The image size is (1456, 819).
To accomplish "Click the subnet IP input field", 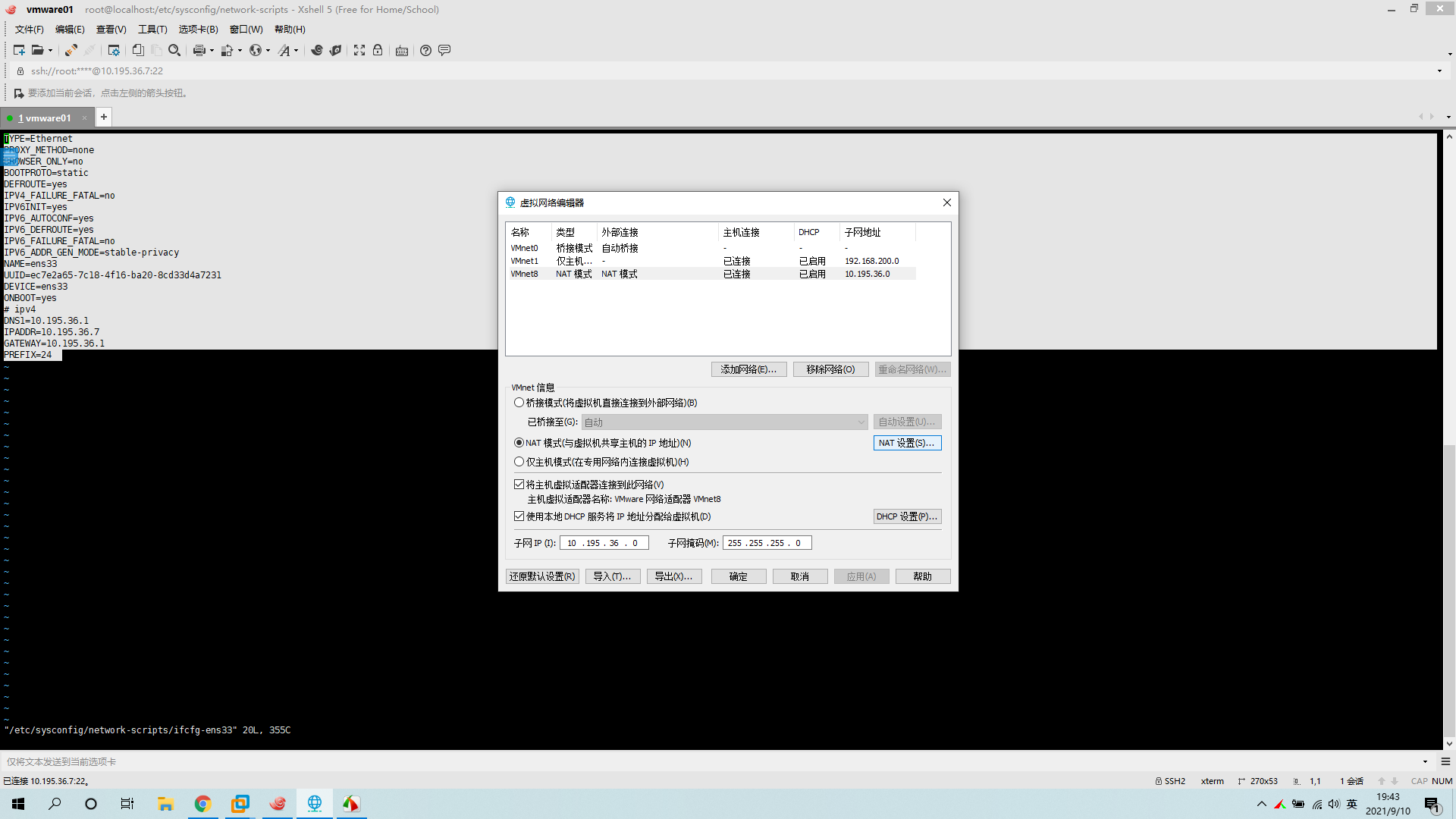I will (x=604, y=543).
